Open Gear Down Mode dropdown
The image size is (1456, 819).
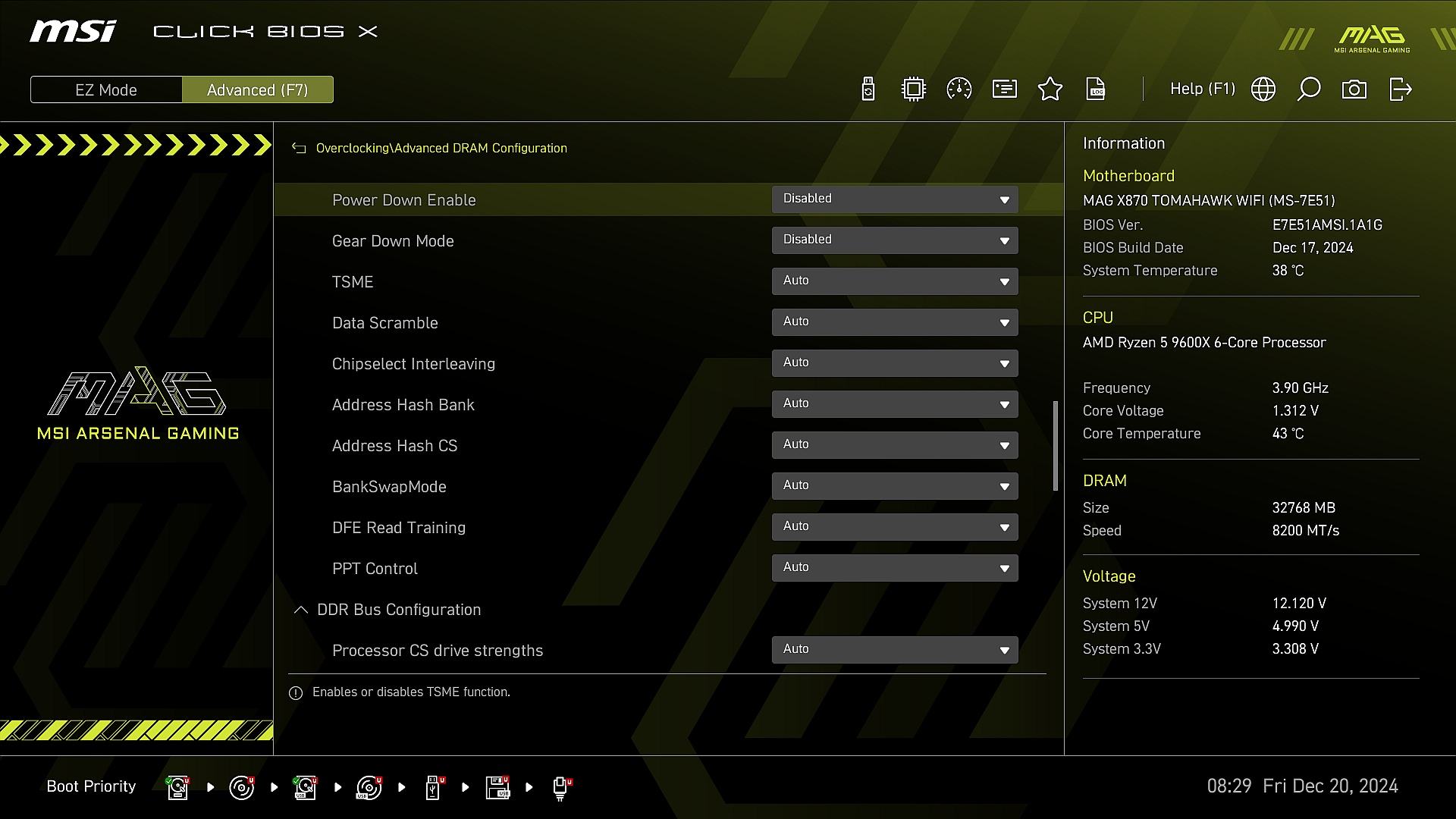click(895, 240)
